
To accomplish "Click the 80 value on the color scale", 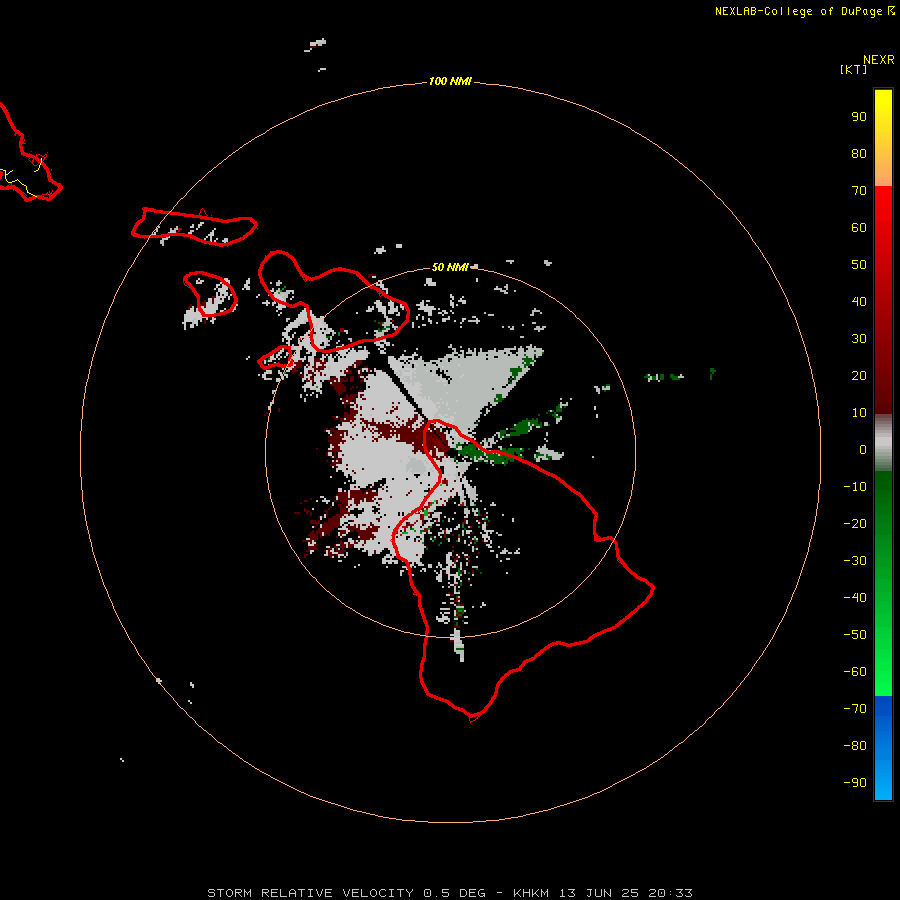I will [859, 154].
